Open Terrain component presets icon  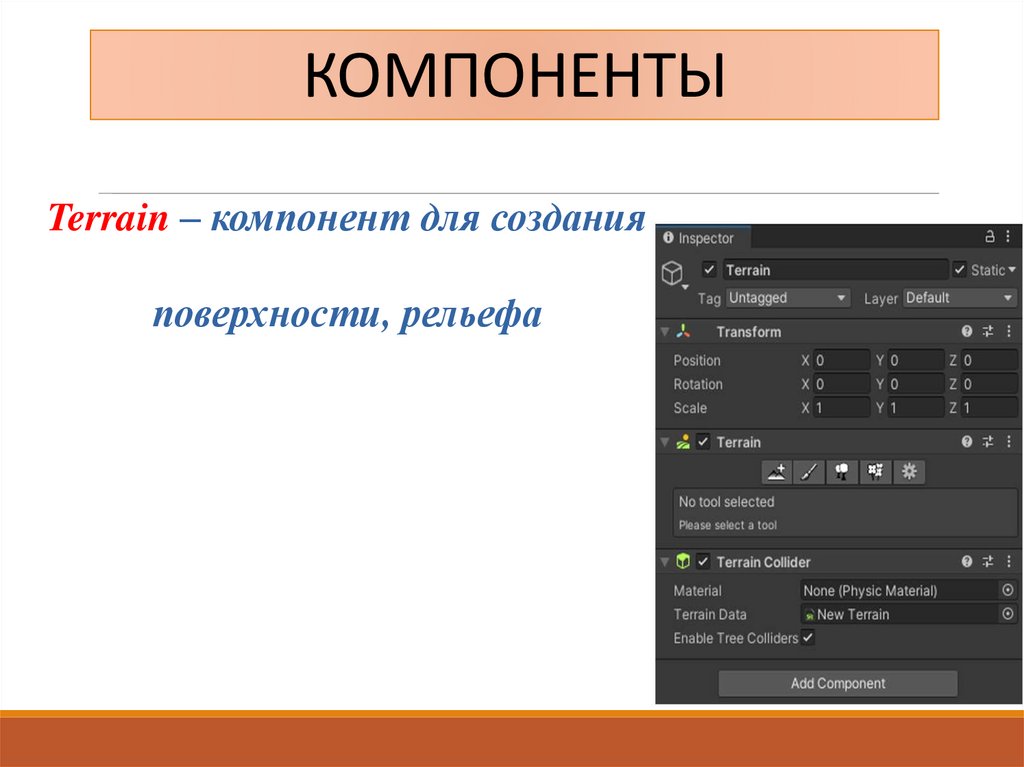988,442
